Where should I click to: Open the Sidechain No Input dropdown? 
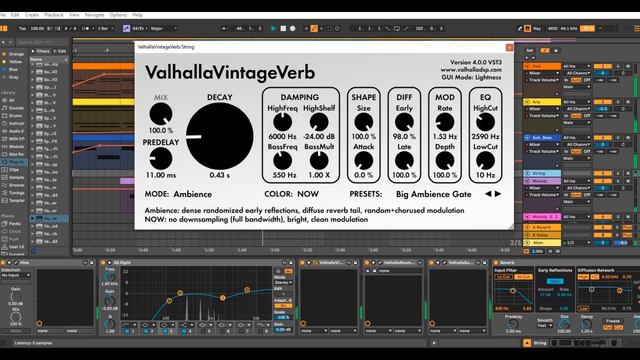tap(16, 276)
